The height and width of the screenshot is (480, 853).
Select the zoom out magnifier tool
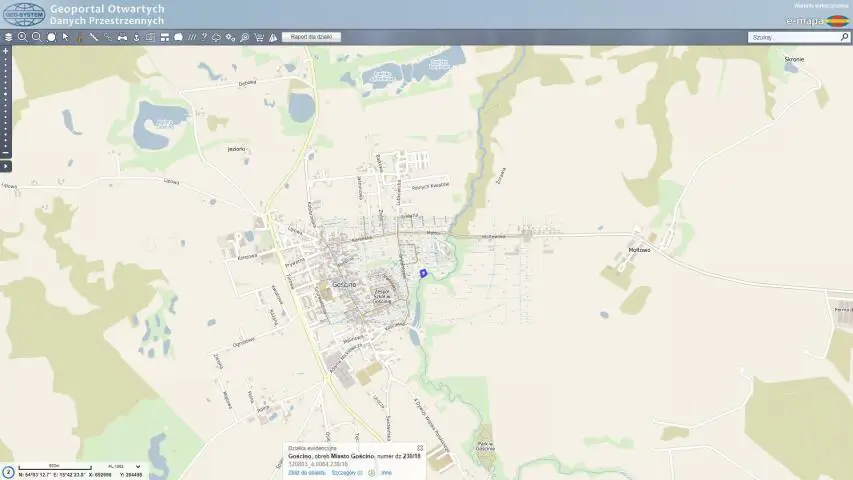click(x=36, y=37)
